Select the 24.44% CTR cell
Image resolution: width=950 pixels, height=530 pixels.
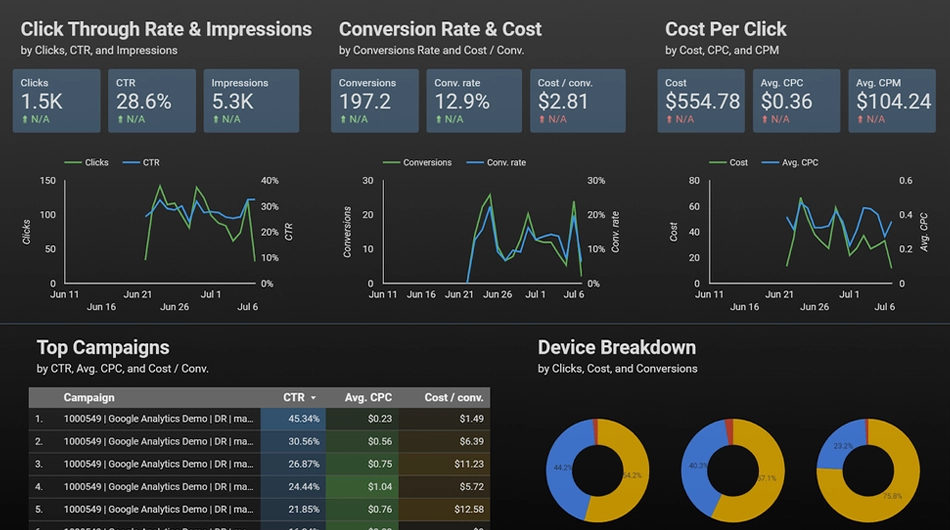293,486
